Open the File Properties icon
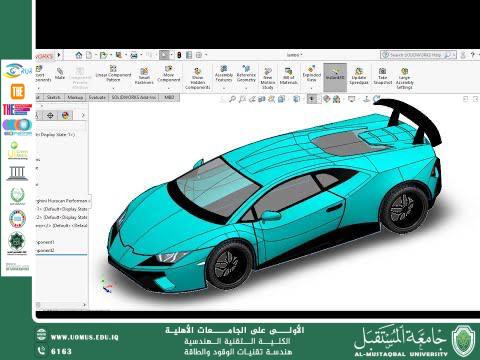 (x=189, y=55)
